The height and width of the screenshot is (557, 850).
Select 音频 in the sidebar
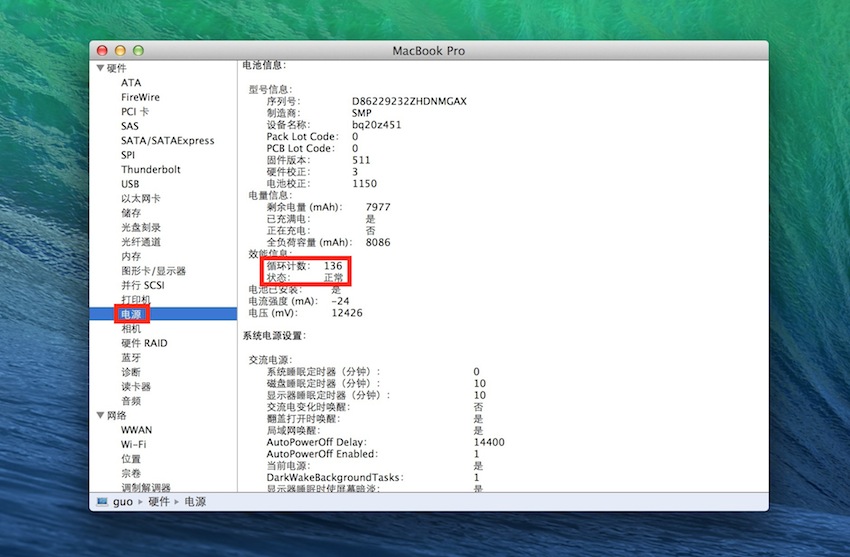point(131,401)
